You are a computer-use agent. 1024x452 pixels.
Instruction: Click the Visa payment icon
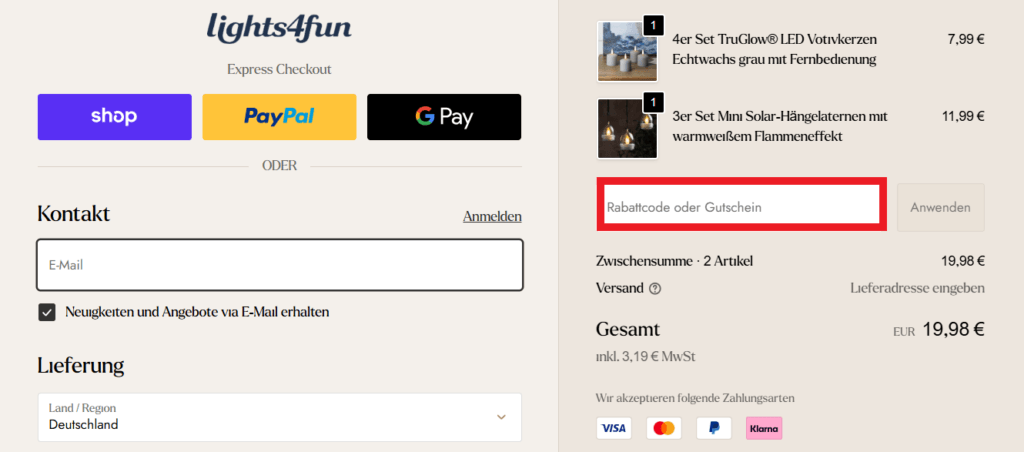coord(613,428)
